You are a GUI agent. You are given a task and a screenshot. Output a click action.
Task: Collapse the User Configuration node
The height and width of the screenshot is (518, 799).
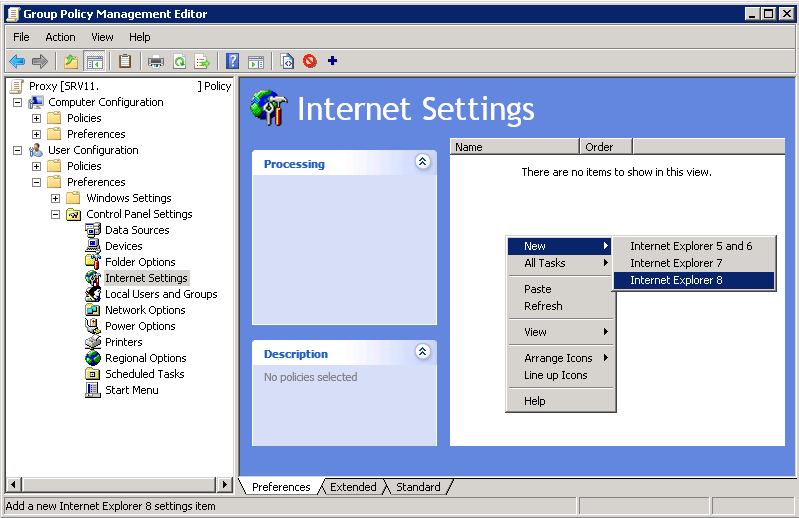[x=17, y=151]
